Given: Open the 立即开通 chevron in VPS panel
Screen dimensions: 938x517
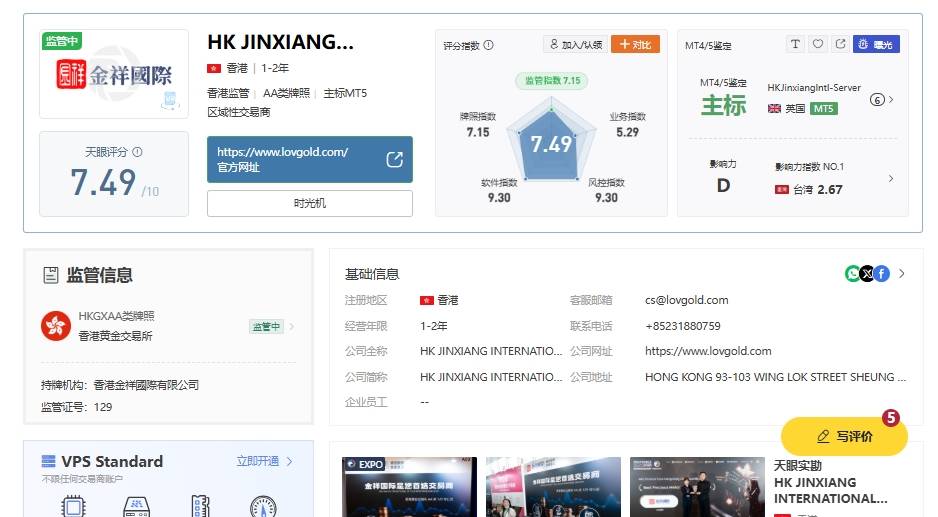Looking at the screenshot, I should click(290, 461).
